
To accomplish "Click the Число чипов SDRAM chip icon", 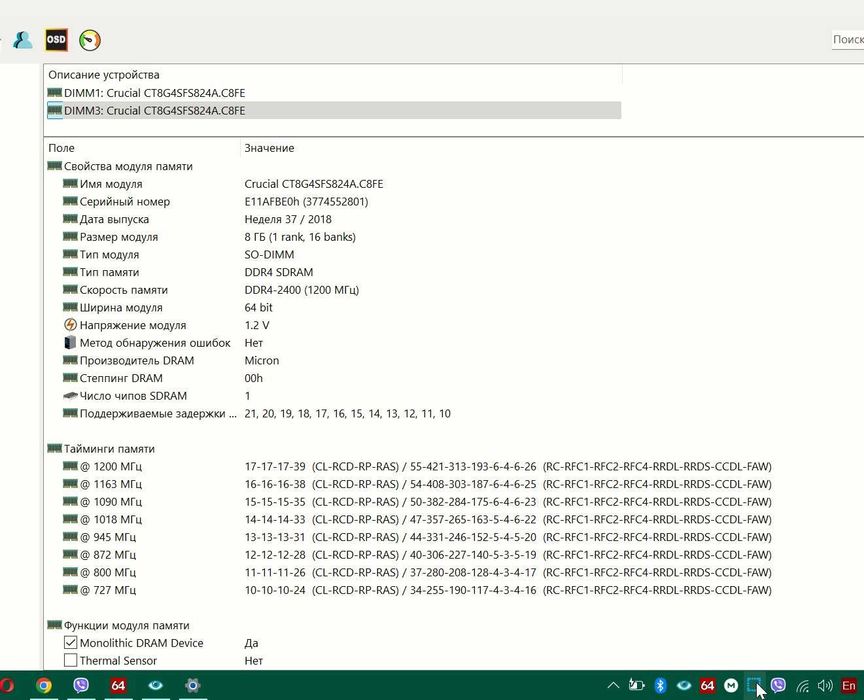I will pyautogui.click(x=70, y=395).
